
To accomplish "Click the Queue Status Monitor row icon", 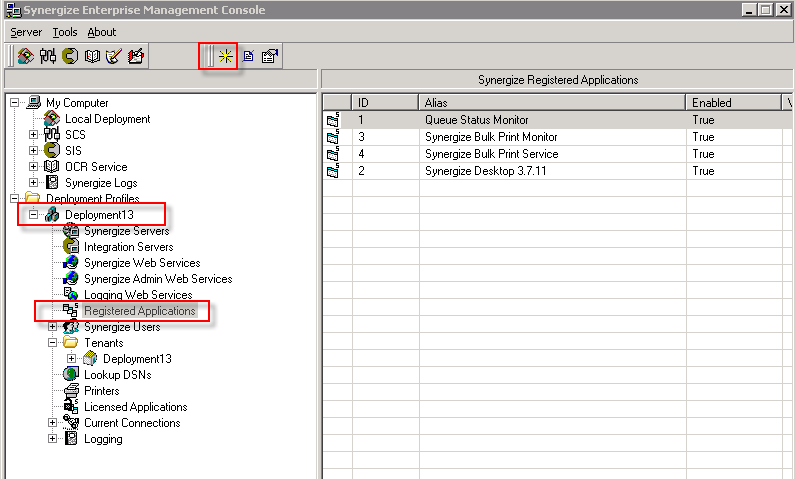I will pos(333,120).
